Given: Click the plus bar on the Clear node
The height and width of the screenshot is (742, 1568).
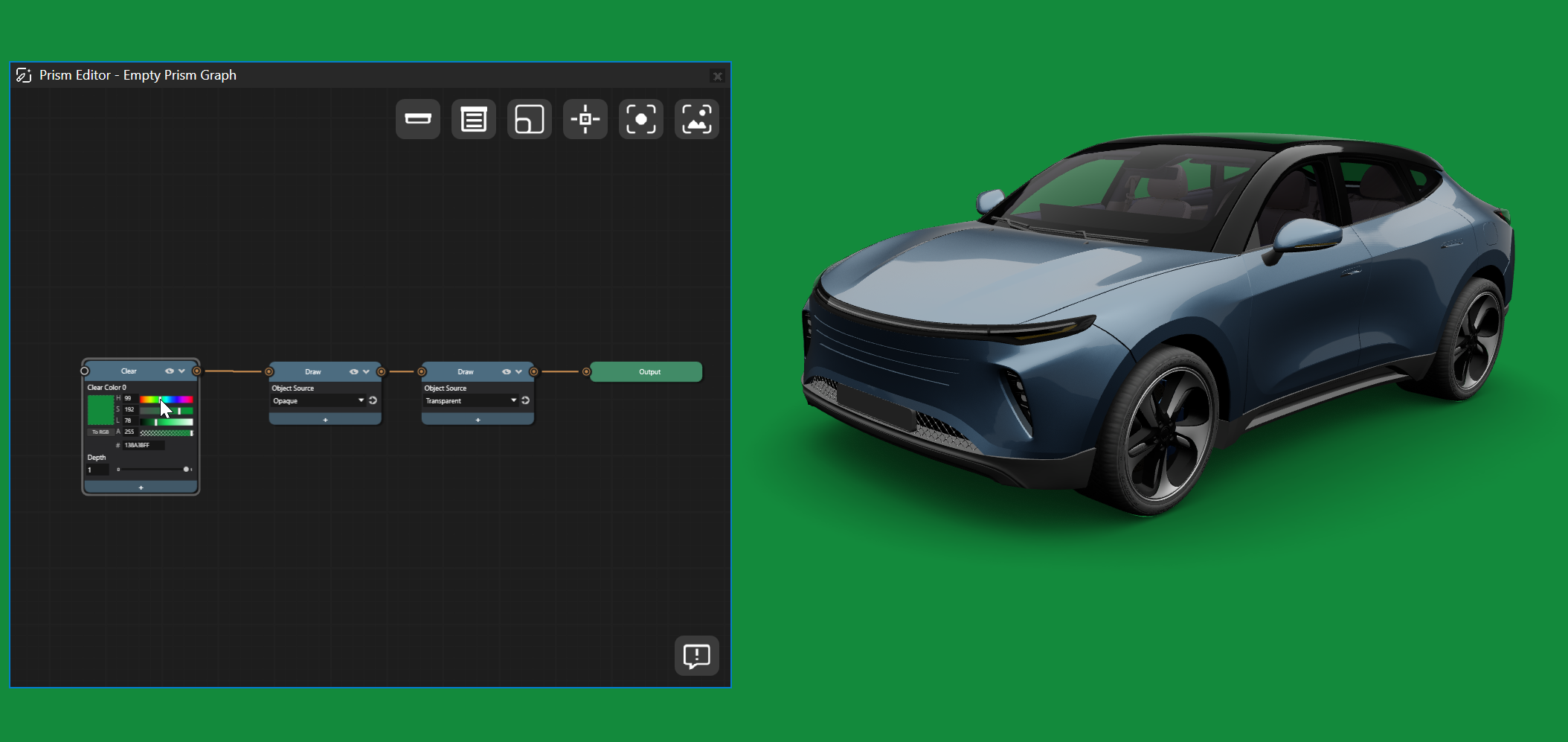Looking at the screenshot, I should click(x=141, y=487).
